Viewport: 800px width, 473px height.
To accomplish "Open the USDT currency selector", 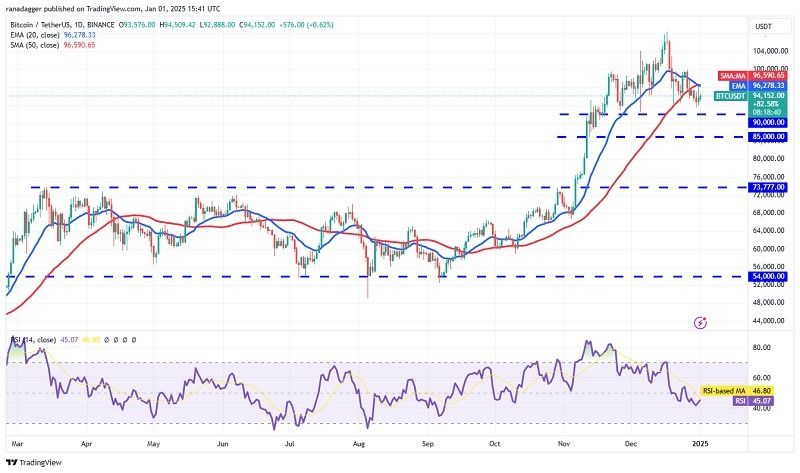I will point(763,27).
